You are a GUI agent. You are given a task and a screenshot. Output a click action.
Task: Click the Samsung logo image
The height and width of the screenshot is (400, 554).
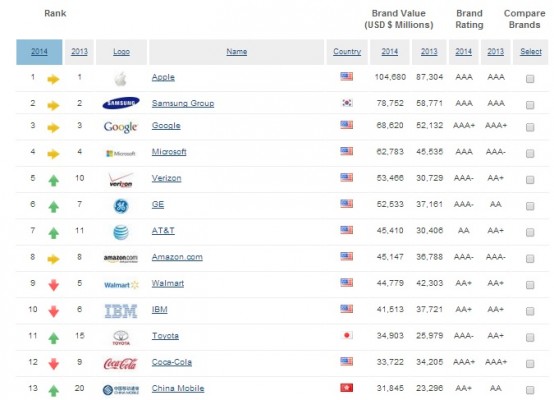(121, 103)
